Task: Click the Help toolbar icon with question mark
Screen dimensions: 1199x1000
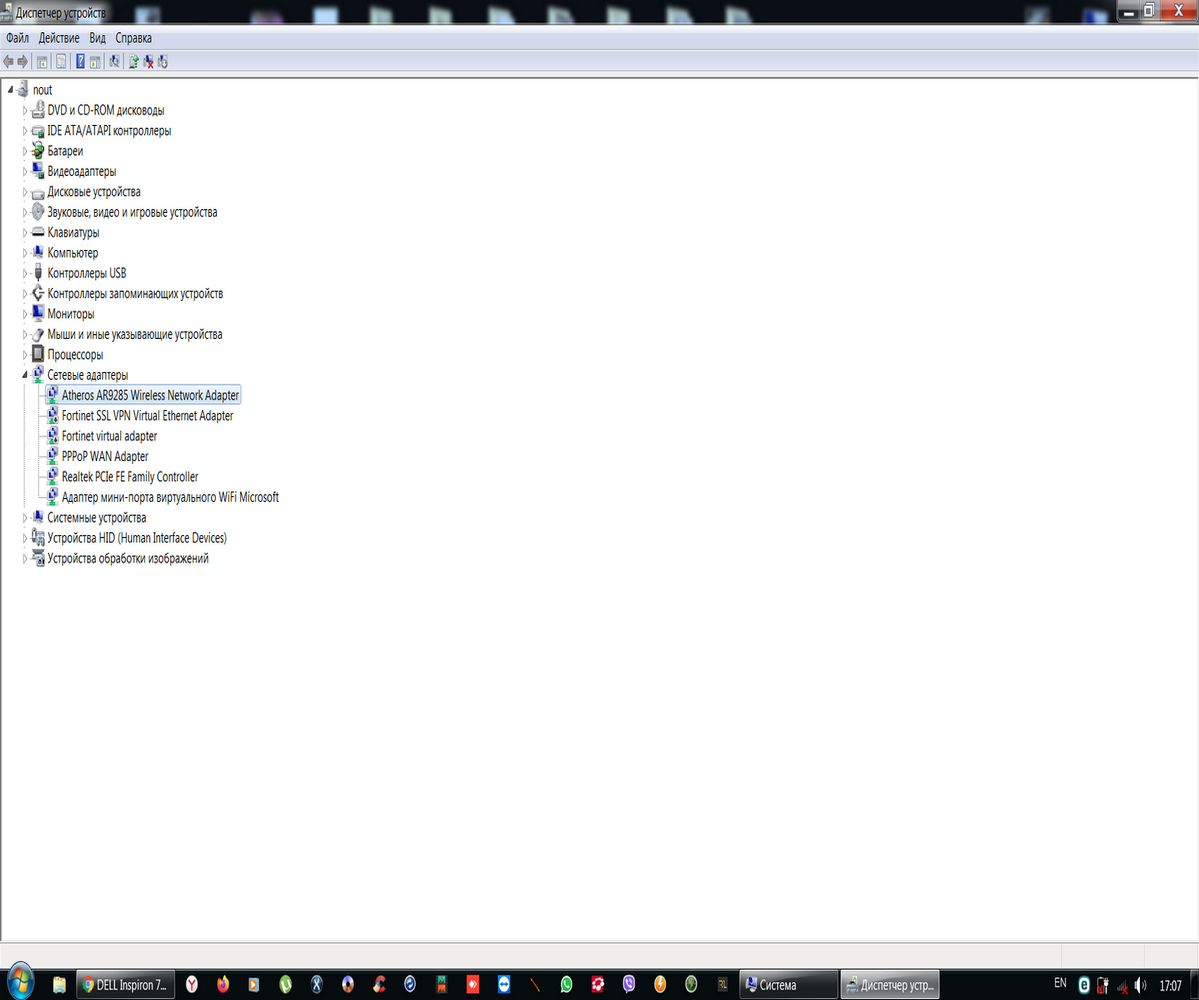Action: [x=80, y=62]
